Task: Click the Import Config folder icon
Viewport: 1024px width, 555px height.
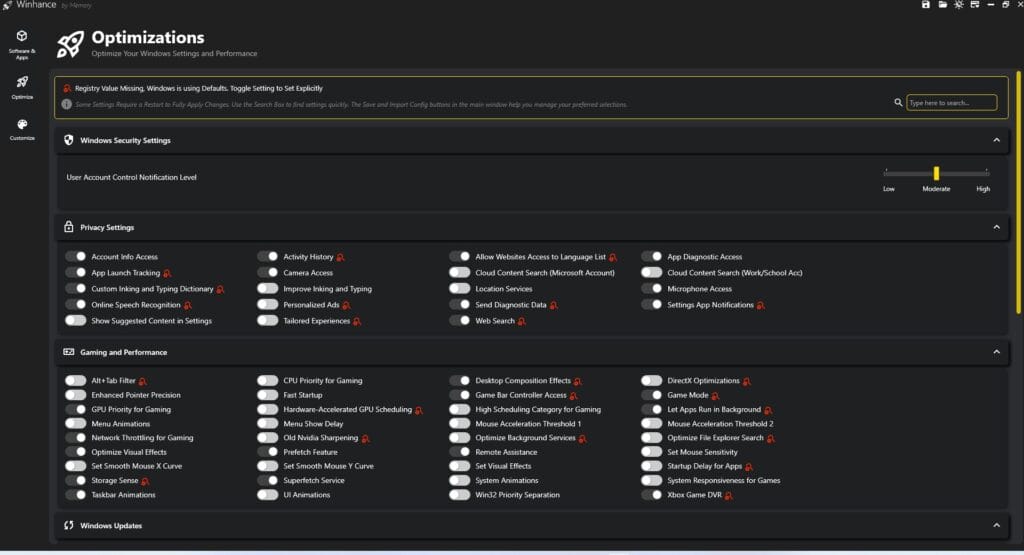Action: point(943,5)
